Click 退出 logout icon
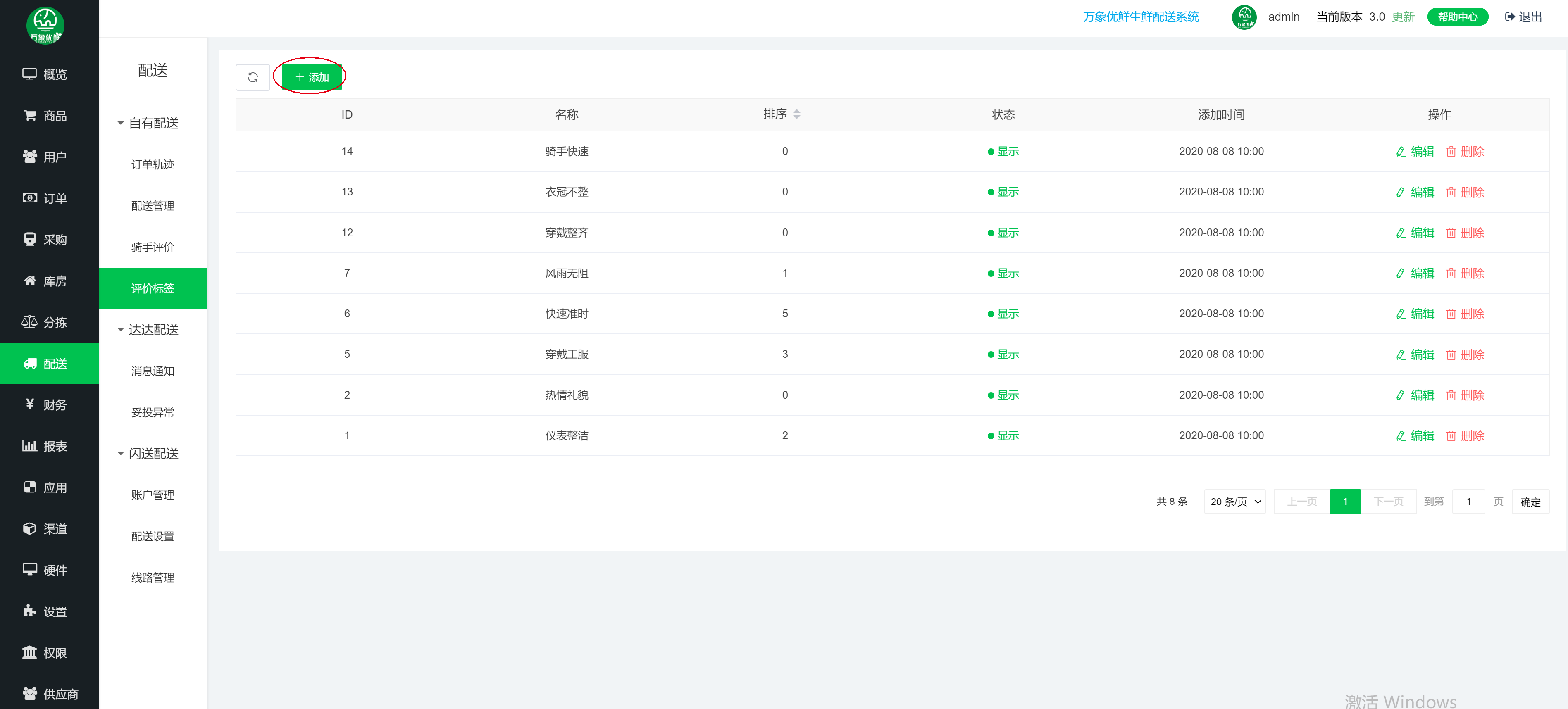This screenshot has width=1568, height=709. 1510,17
